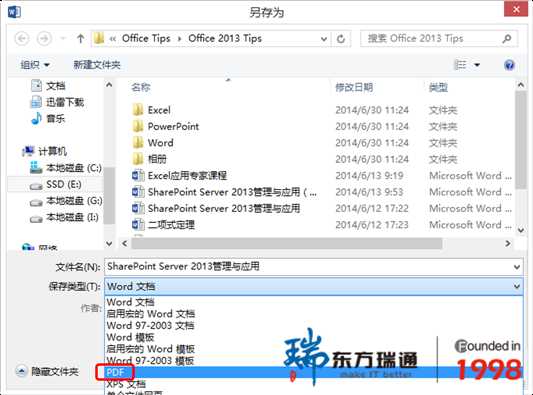Image resolution: width=533 pixels, height=395 pixels.
Task: Click the 计算机 computer icon
Action: point(28,151)
